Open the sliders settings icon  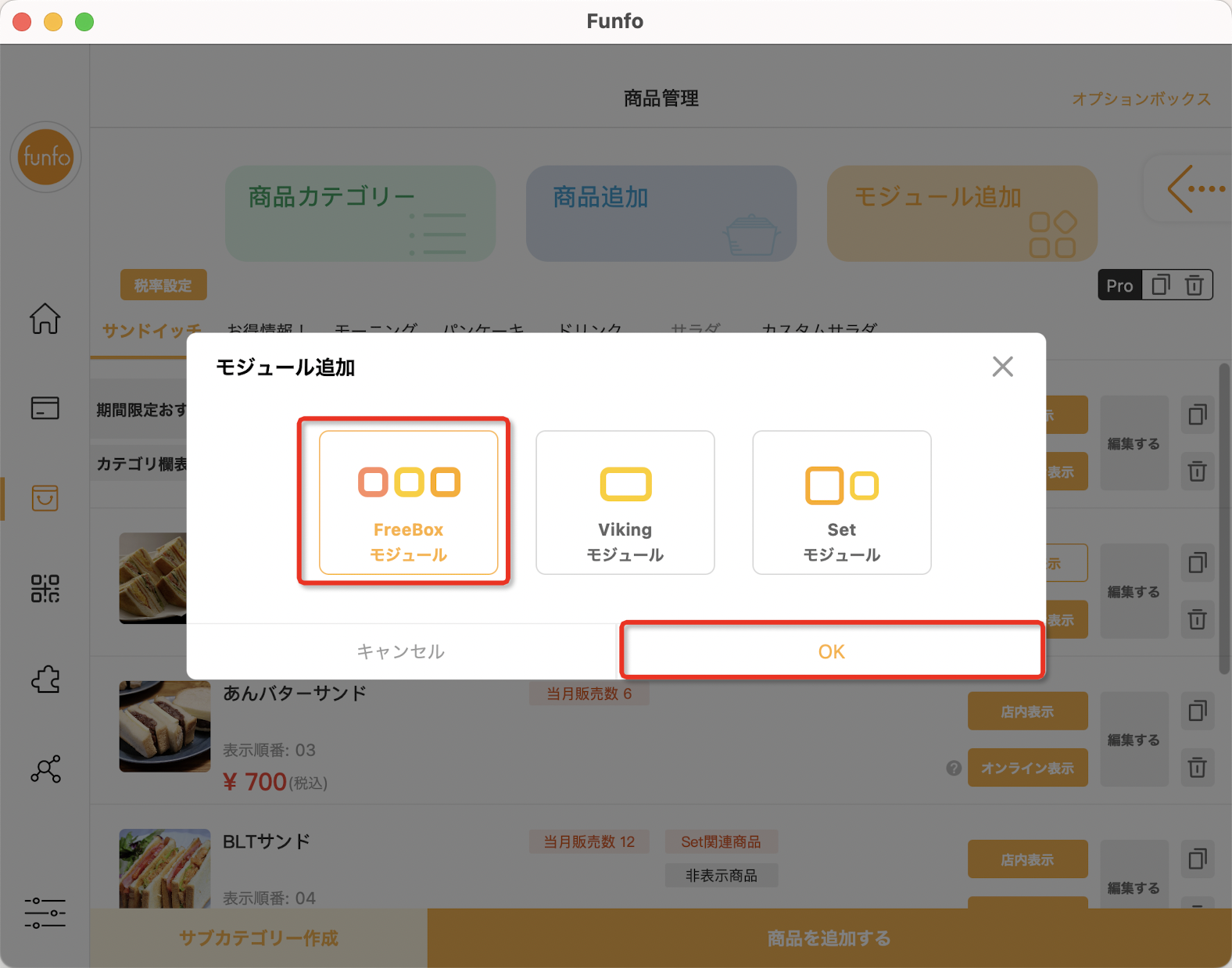(45, 912)
